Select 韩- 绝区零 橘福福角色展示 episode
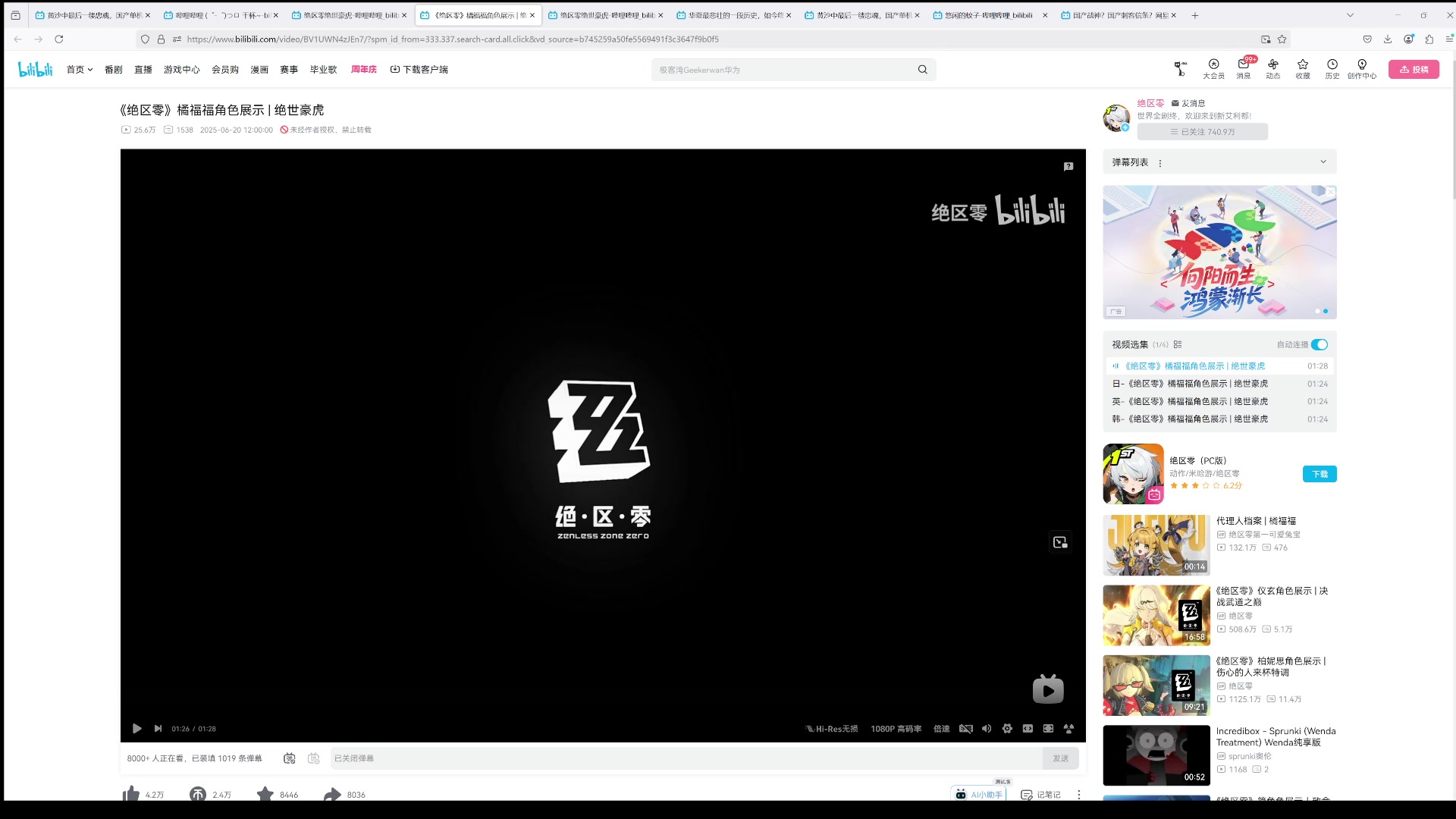This screenshot has height=819, width=1456. point(1219,419)
